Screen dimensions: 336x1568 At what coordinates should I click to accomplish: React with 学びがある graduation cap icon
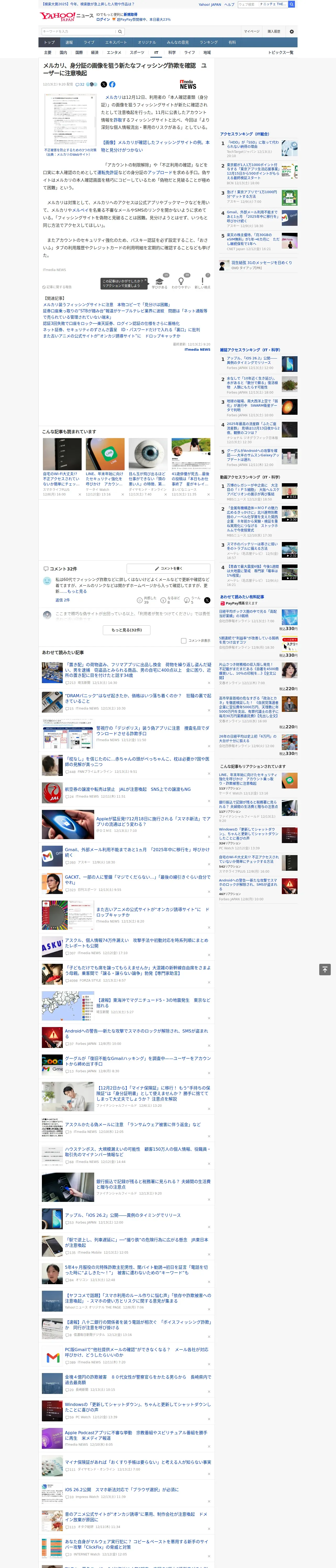[x=160, y=282]
